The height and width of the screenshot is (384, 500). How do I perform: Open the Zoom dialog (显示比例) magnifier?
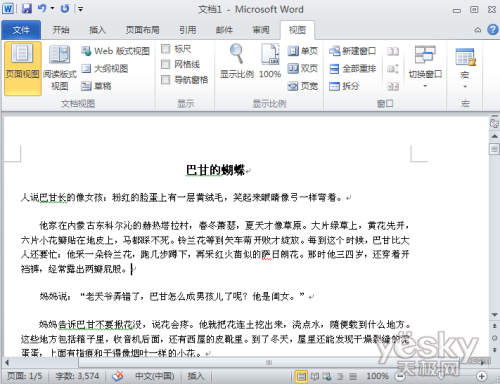237,61
